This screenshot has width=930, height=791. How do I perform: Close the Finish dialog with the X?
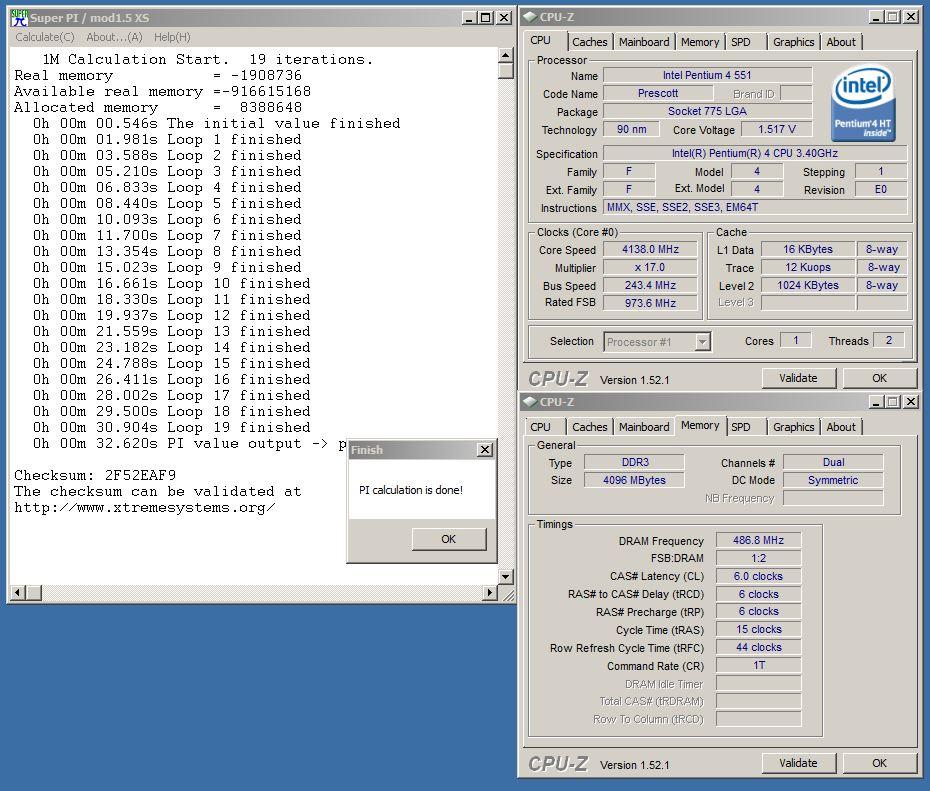point(485,449)
